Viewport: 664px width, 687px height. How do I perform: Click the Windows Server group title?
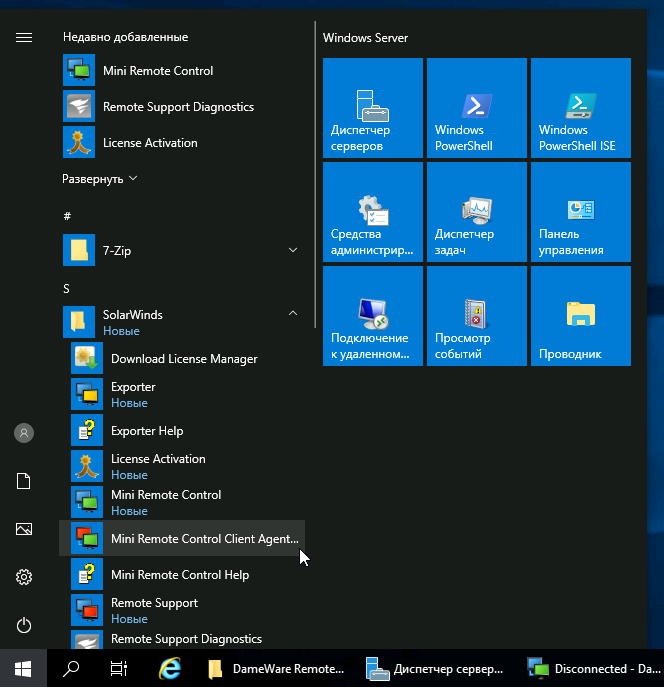(x=365, y=38)
